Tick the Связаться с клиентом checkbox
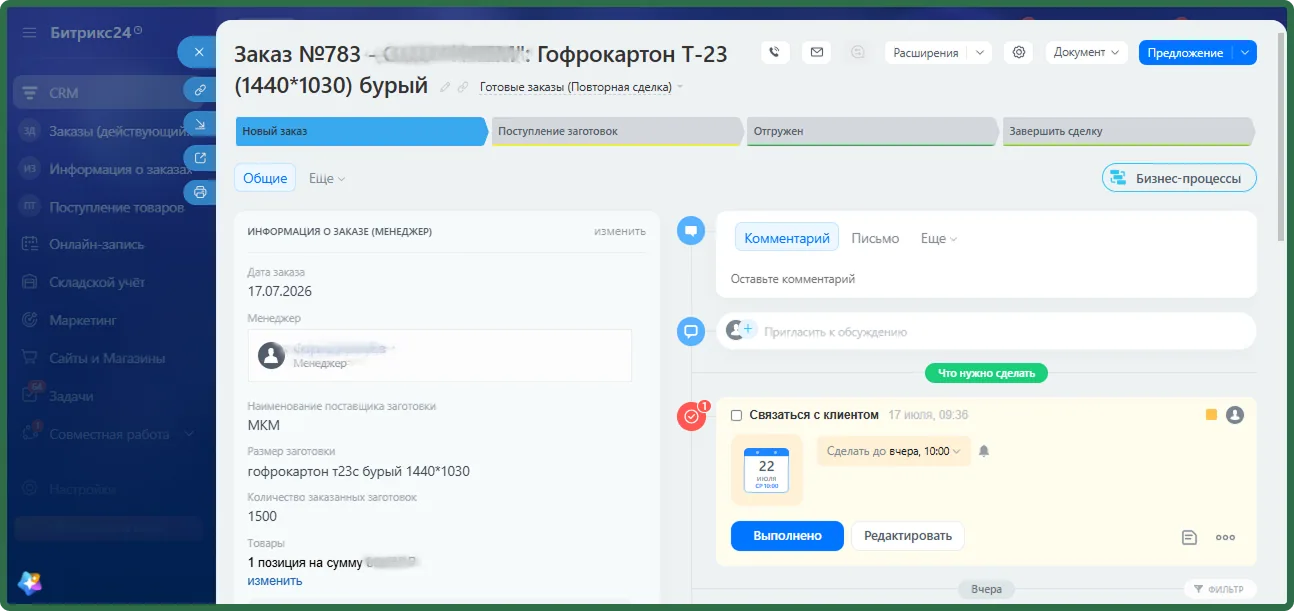This screenshot has height=611, width=1294. (737, 415)
